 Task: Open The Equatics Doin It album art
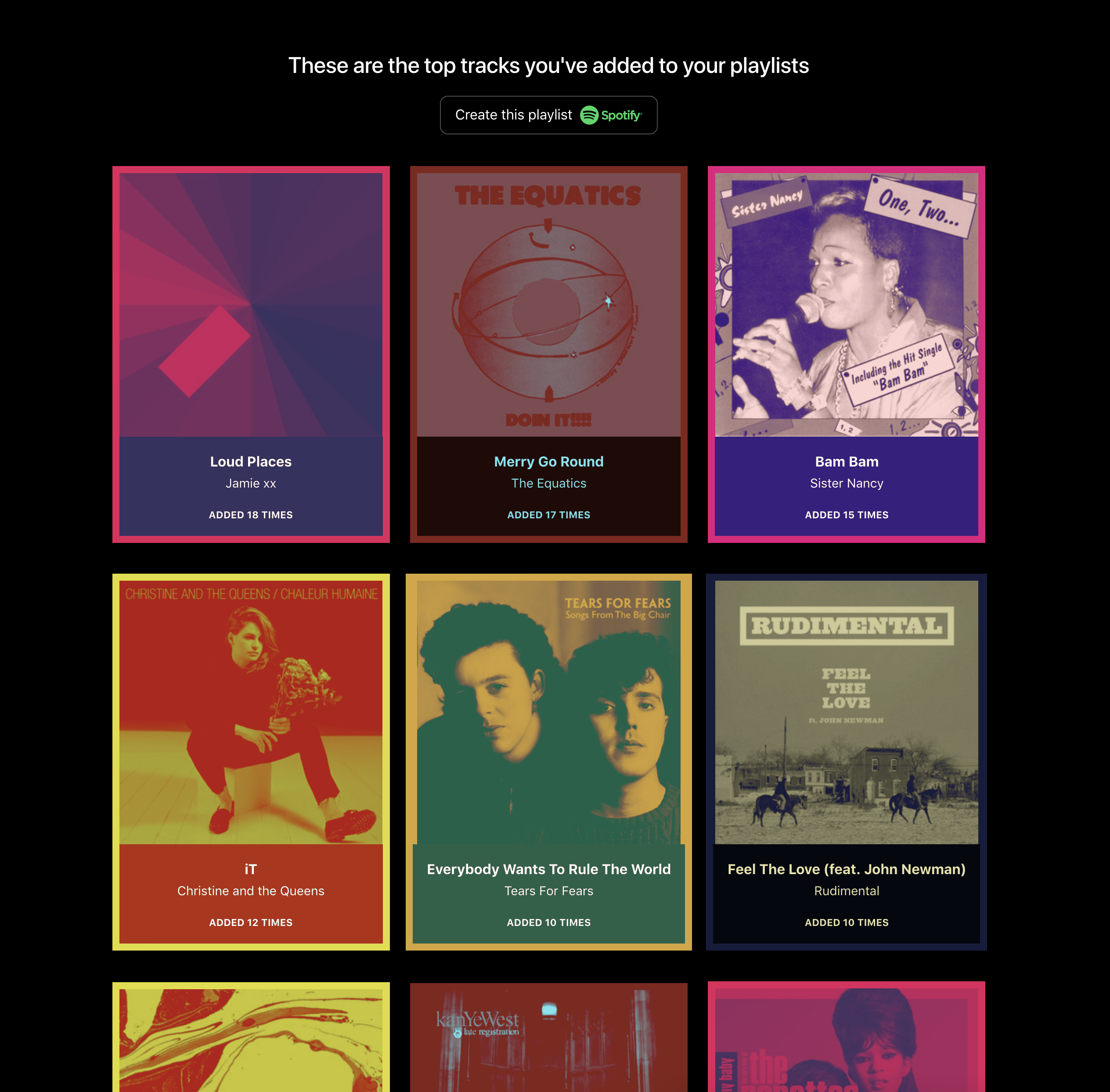(548, 304)
